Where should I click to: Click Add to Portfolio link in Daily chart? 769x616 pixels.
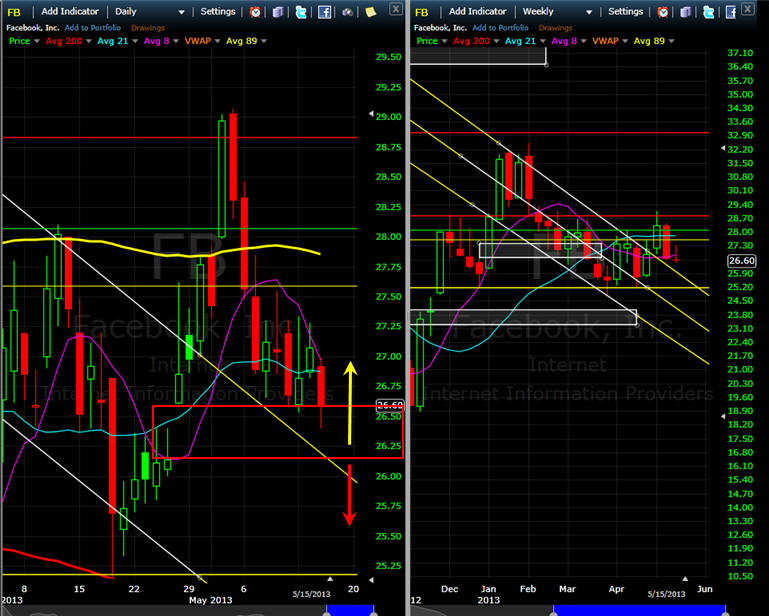93,28
